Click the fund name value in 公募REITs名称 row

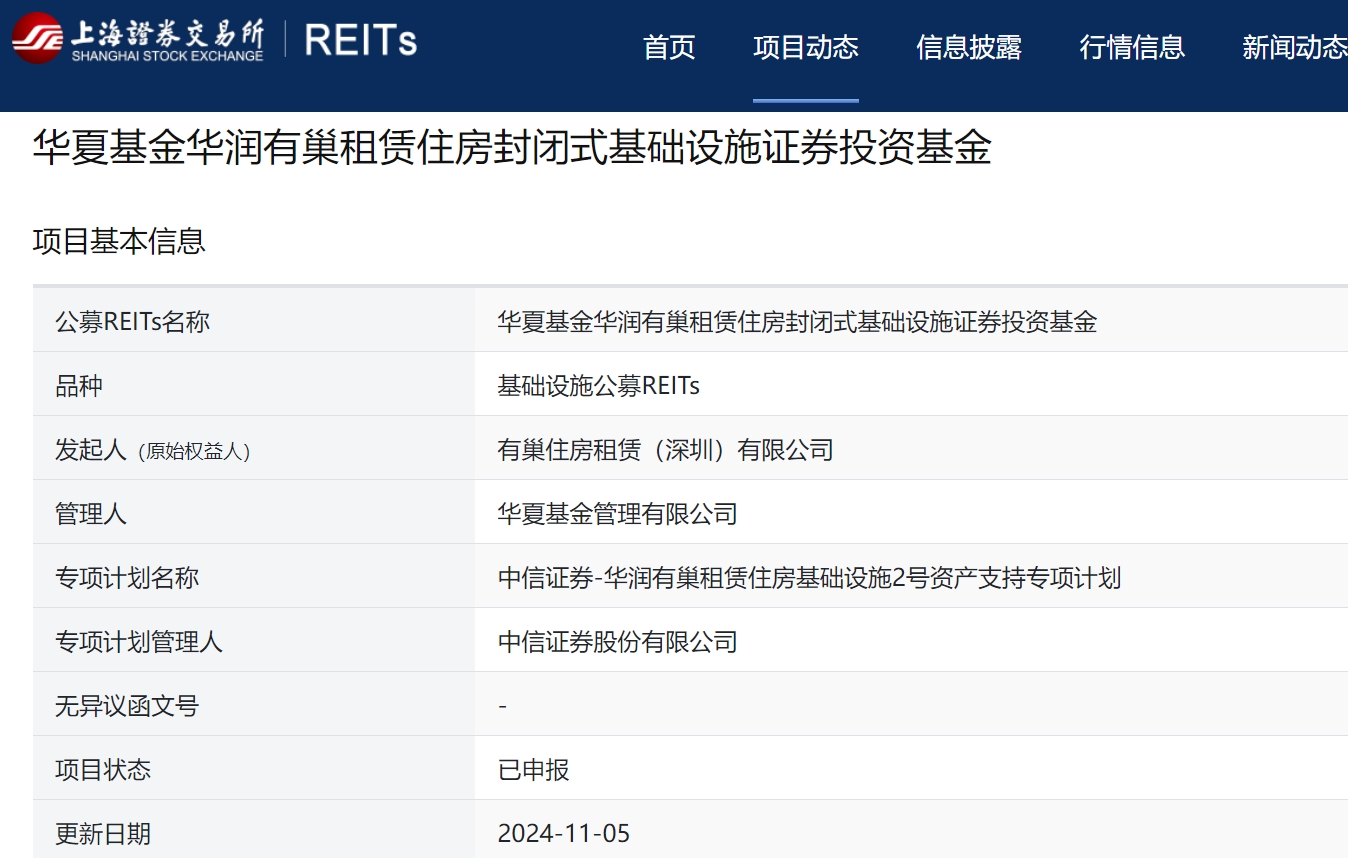click(x=797, y=321)
